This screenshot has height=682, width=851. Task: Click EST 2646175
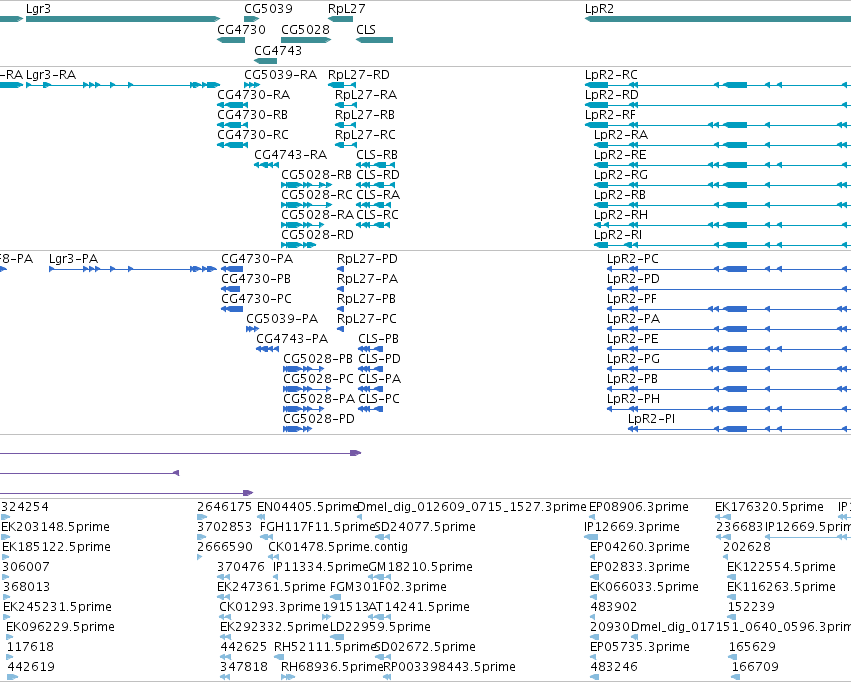tap(224, 507)
